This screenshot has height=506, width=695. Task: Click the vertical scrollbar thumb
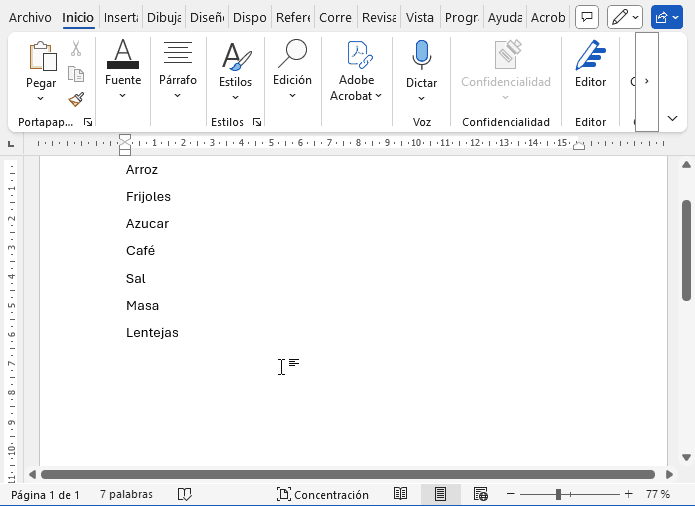click(686, 250)
